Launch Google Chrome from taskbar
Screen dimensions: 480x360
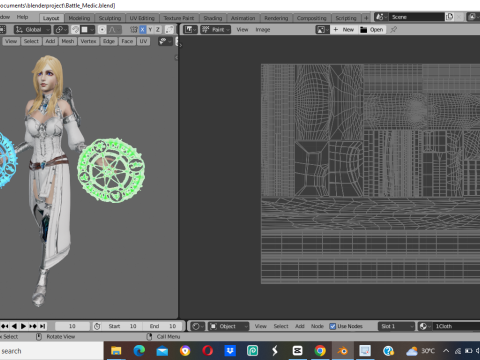click(320, 351)
